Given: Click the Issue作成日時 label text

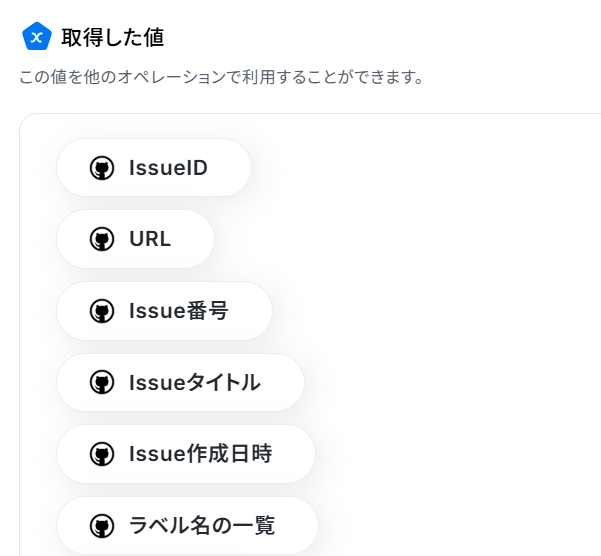Looking at the screenshot, I should pyautogui.click(x=200, y=454).
